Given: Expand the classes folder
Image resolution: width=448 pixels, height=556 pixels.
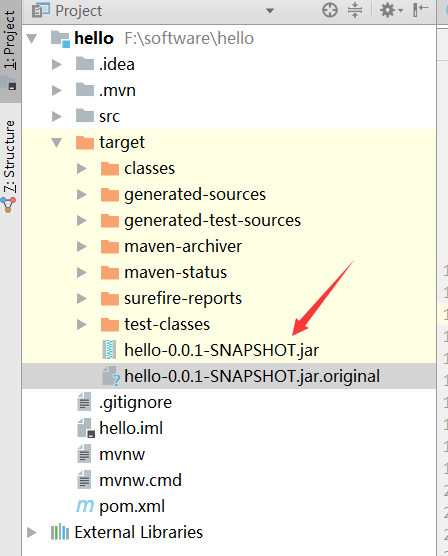Looking at the screenshot, I should pos(82,168).
